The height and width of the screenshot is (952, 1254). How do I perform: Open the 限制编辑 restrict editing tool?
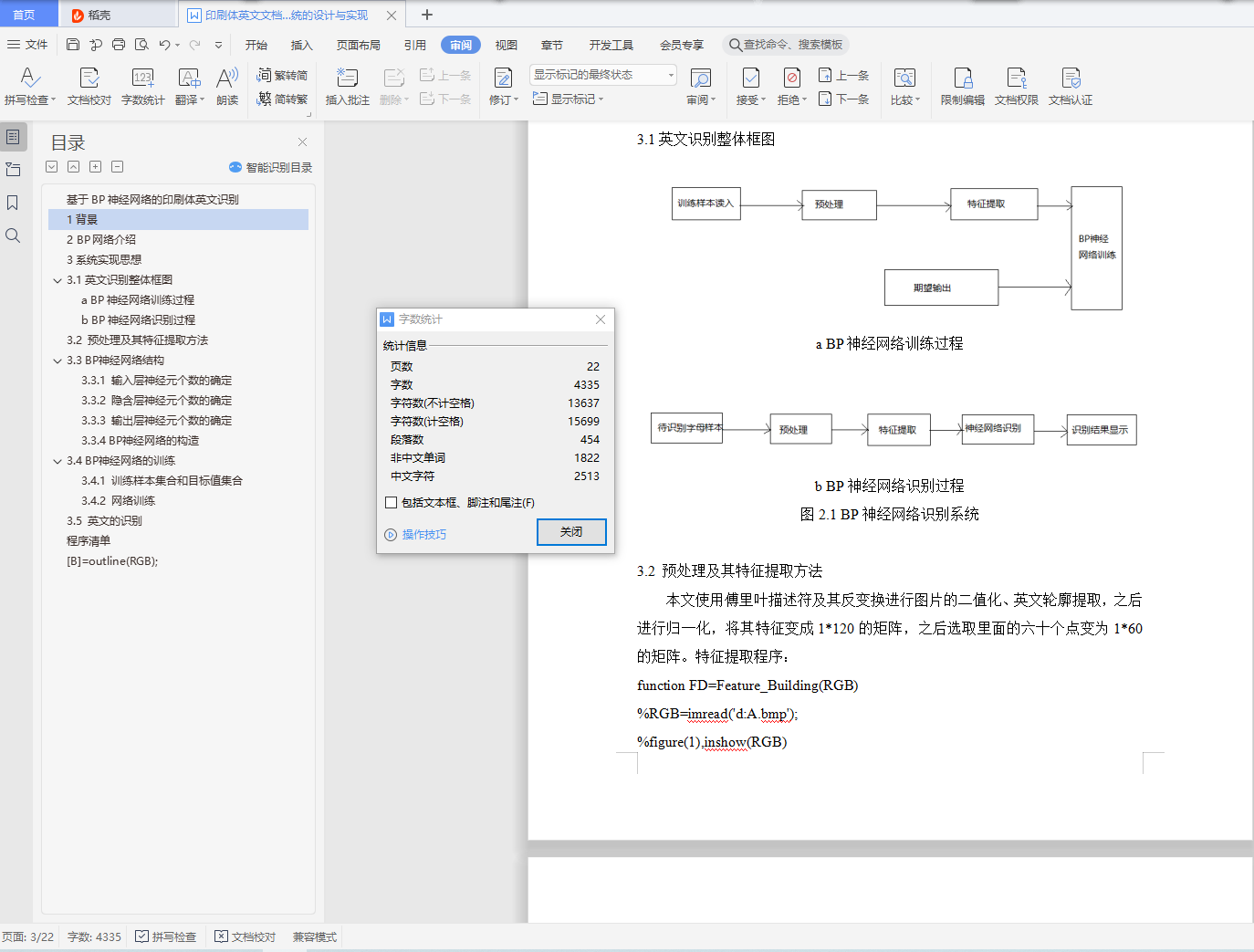tap(963, 87)
